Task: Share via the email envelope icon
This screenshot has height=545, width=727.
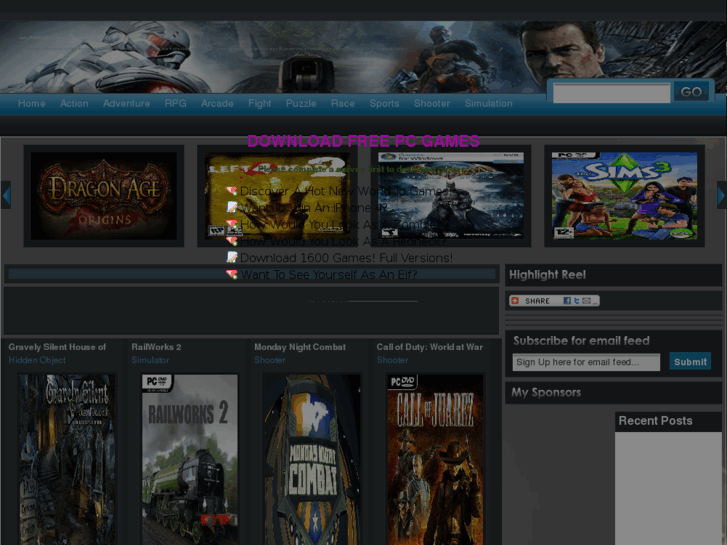Action: (x=587, y=301)
